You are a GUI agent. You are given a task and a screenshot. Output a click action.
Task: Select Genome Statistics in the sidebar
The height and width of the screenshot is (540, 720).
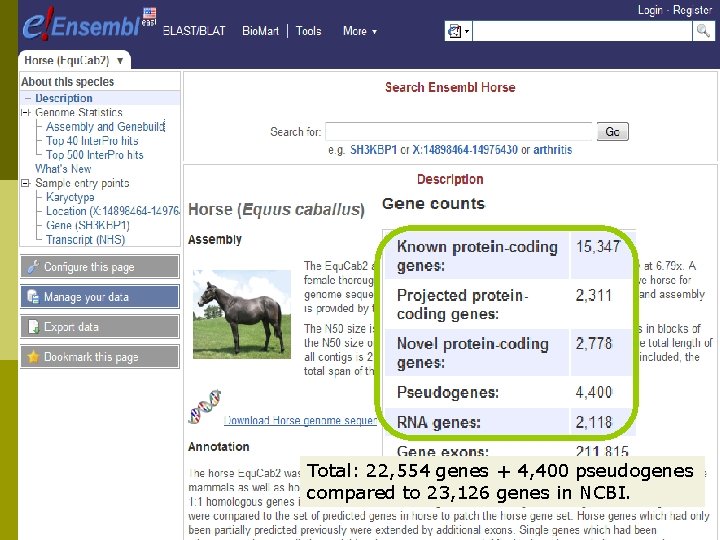79,112
